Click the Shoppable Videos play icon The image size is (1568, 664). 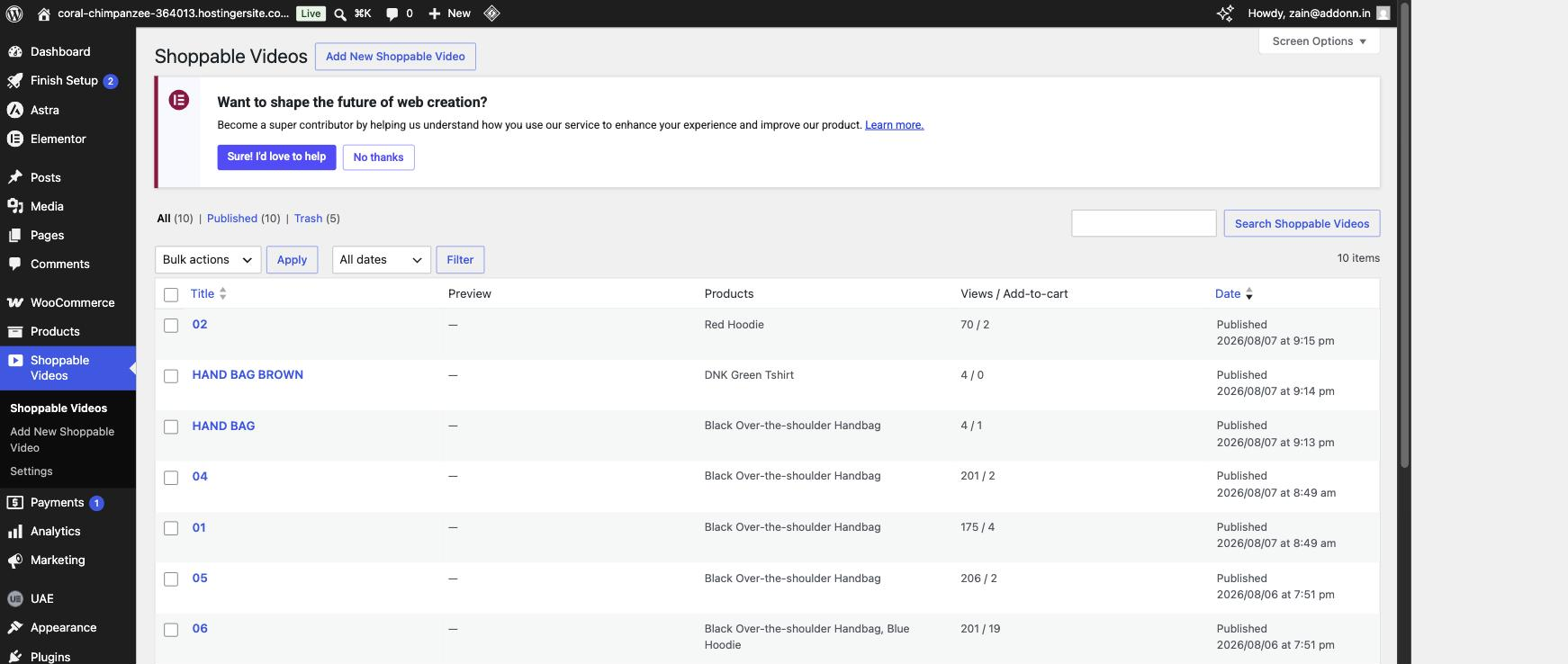click(14, 360)
